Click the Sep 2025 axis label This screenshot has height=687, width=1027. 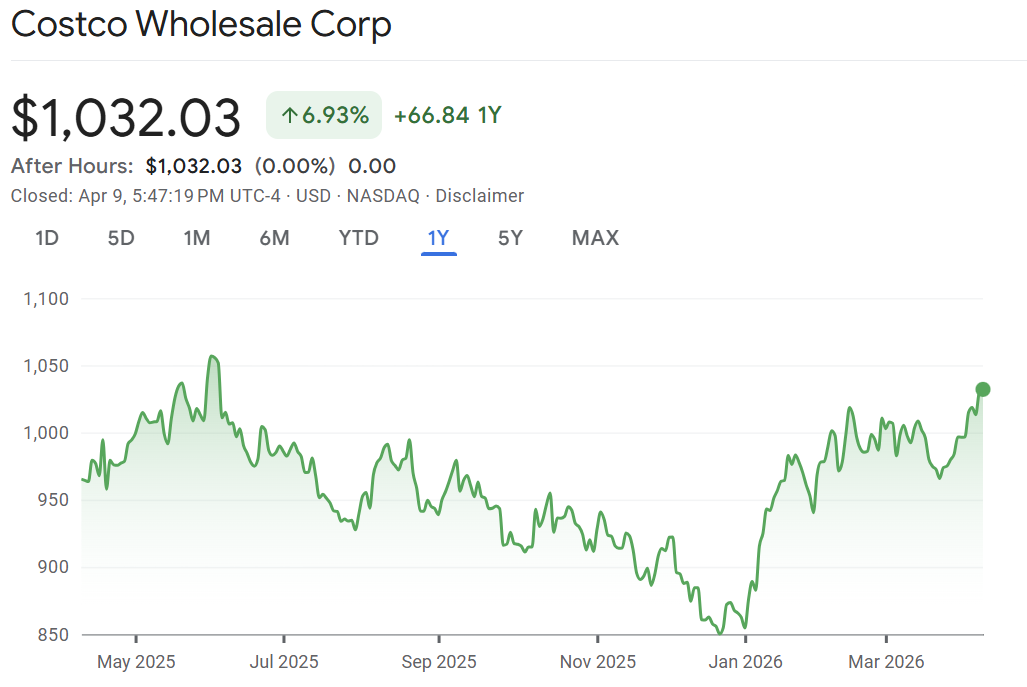(x=439, y=662)
